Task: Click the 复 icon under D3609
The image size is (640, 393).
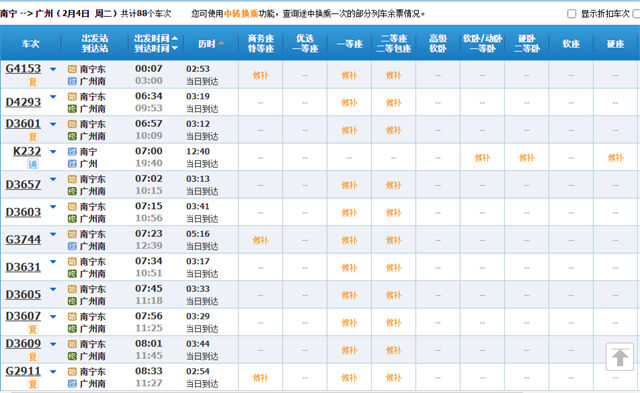Action: [32, 357]
